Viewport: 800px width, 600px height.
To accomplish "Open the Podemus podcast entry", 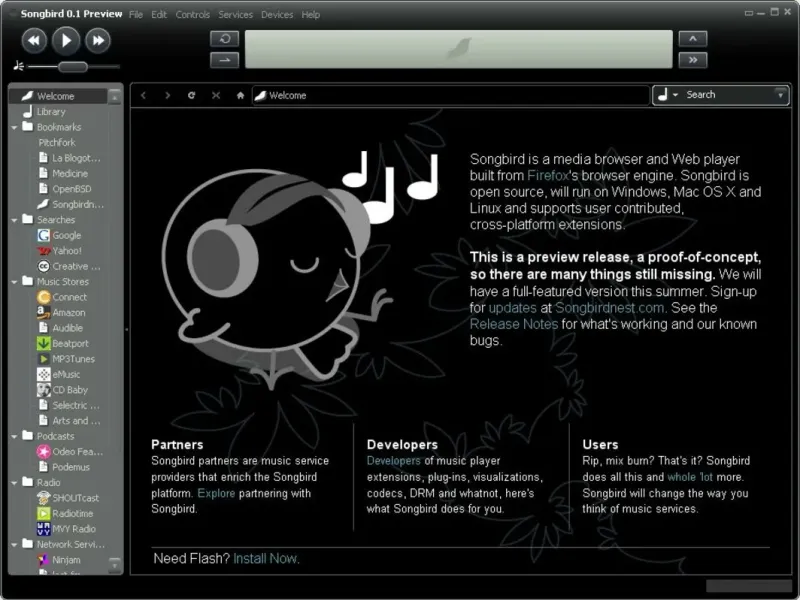I will pos(64,467).
